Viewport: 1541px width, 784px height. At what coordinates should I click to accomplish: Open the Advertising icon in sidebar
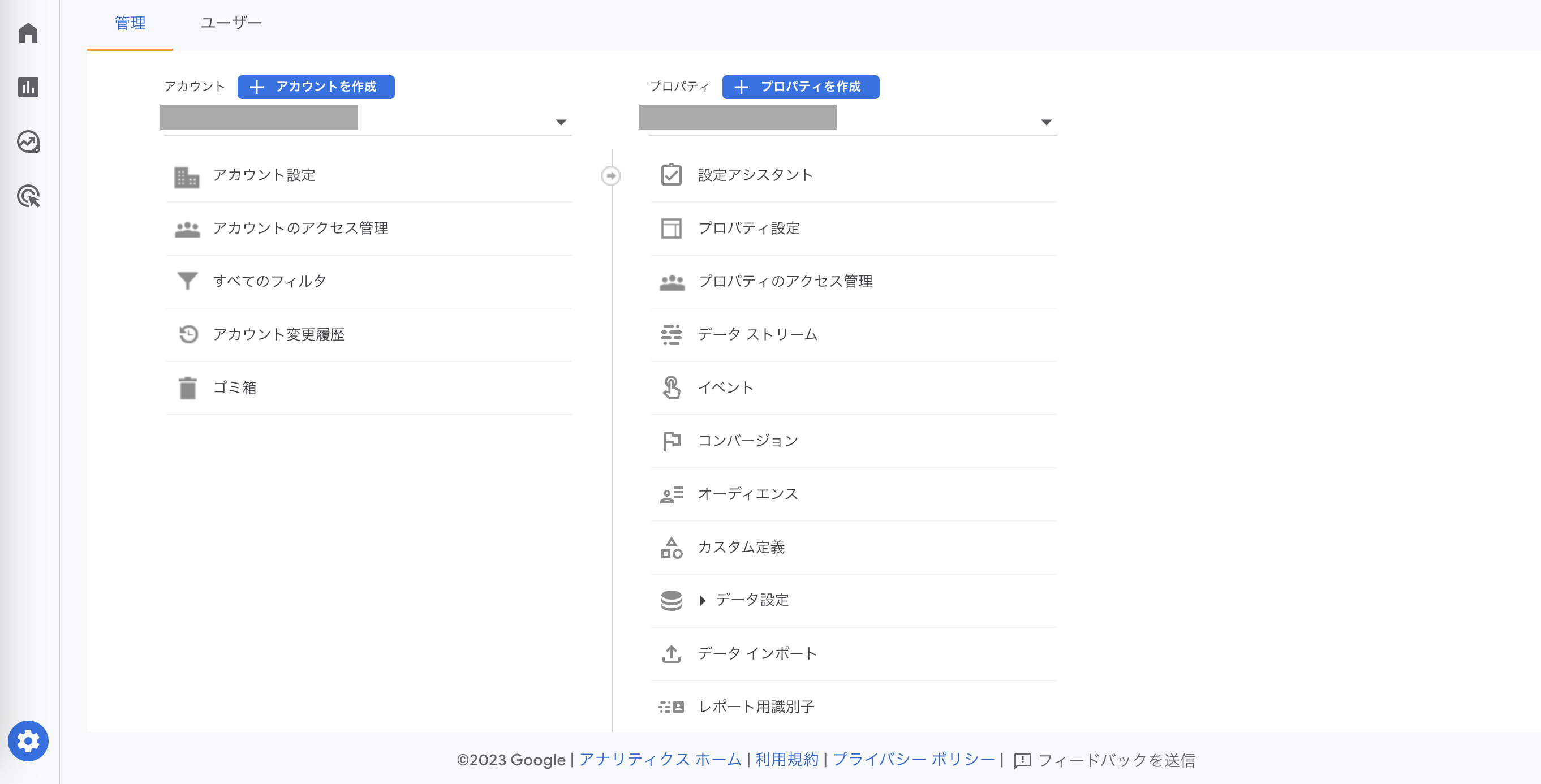tap(28, 196)
